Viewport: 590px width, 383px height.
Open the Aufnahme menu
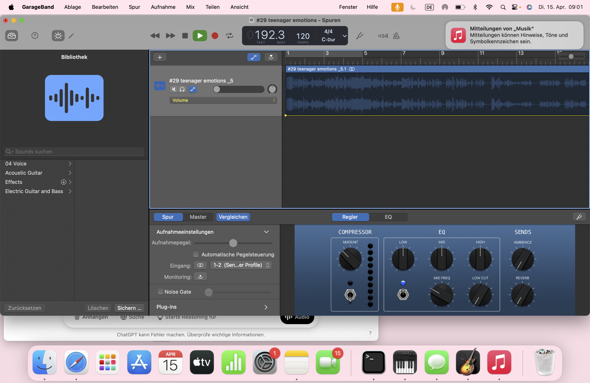pos(163,7)
